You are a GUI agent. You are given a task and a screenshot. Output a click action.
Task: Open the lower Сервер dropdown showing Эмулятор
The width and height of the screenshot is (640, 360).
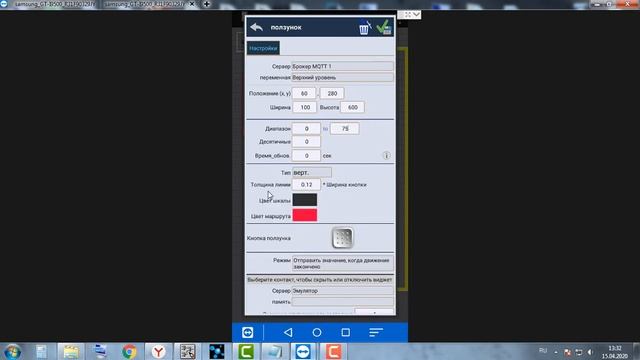click(x=342, y=291)
